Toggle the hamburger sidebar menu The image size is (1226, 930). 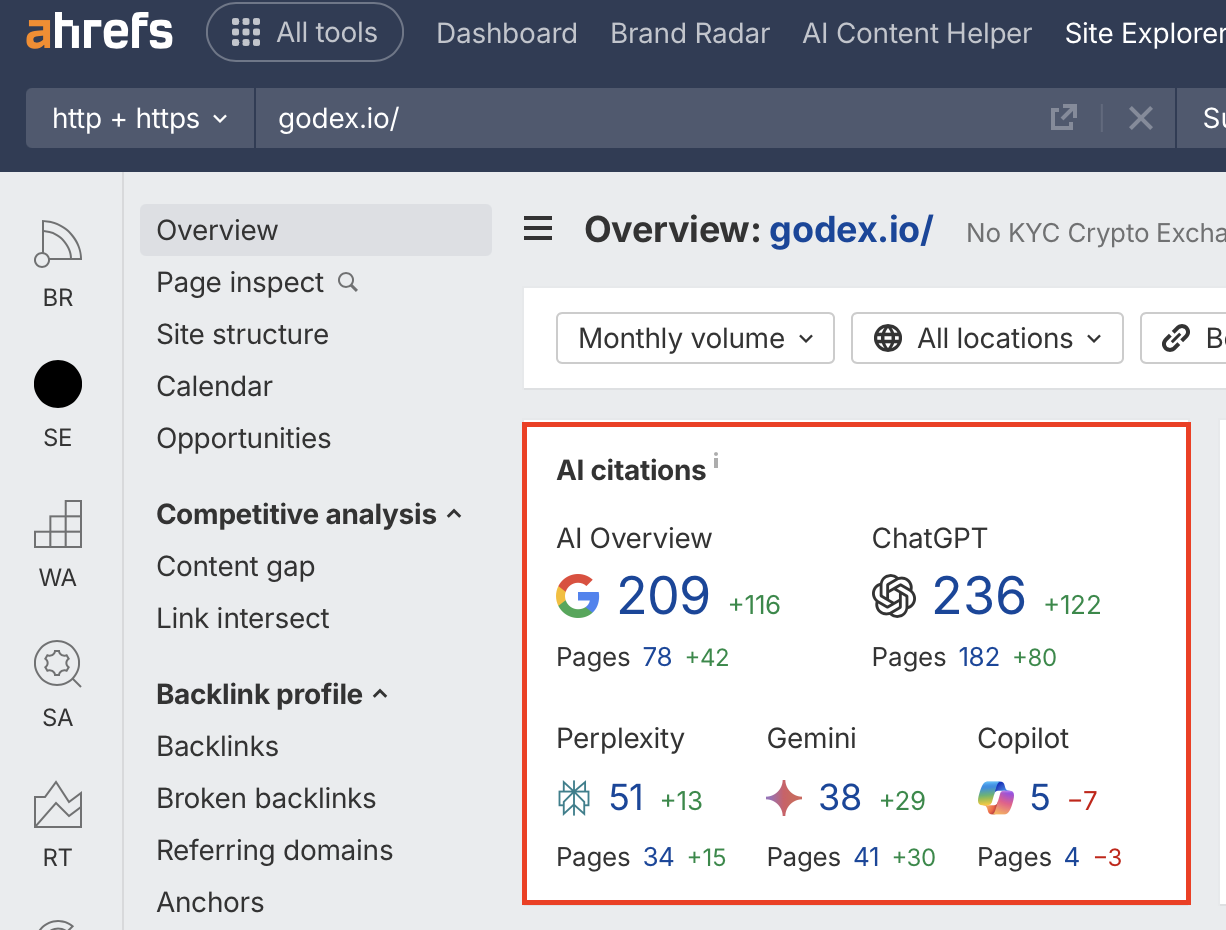538,230
